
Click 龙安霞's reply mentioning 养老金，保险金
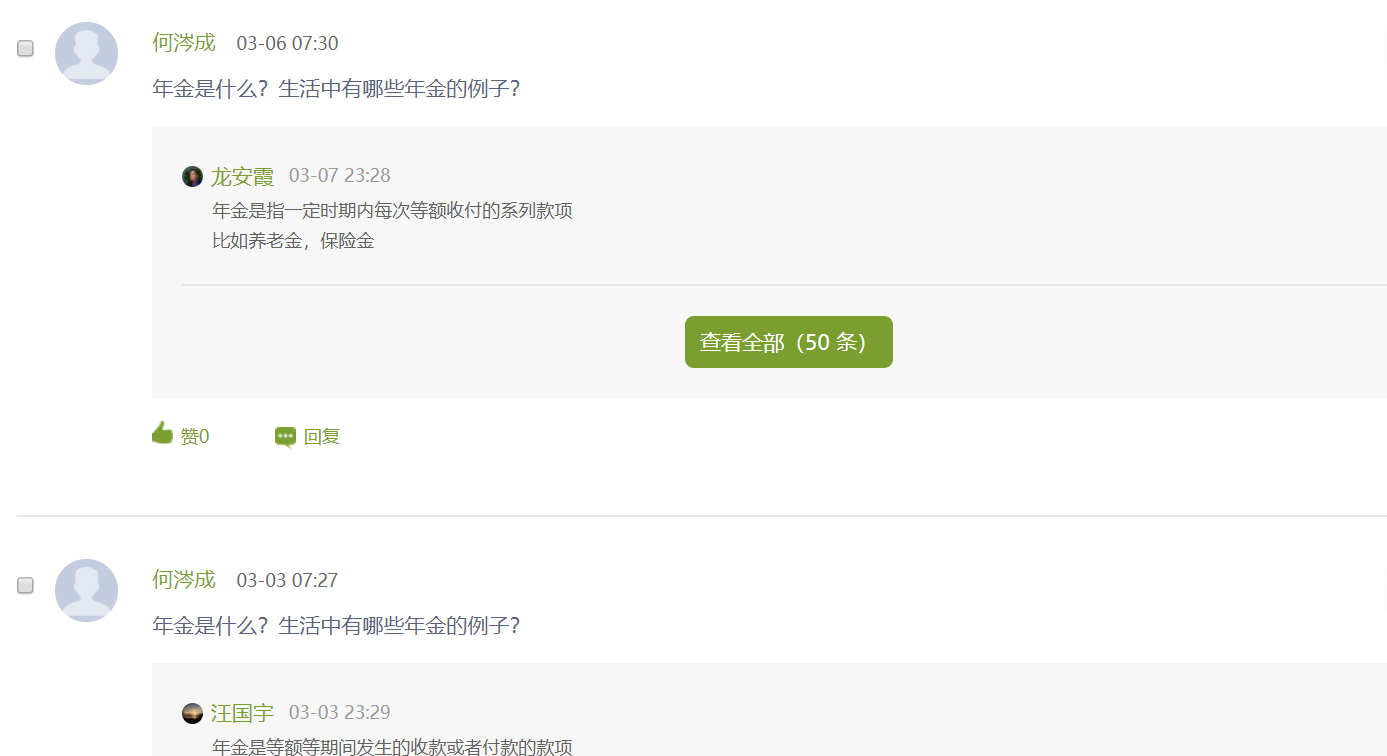(x=294, y=241)
